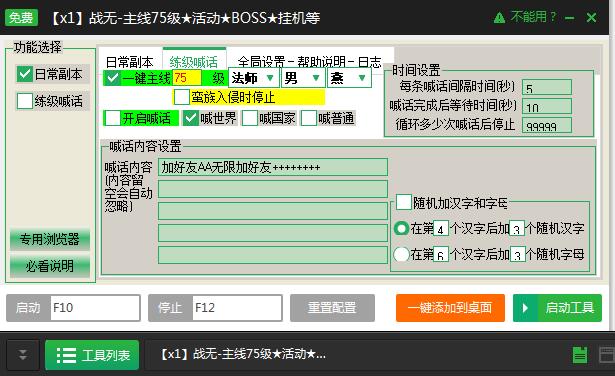The width and height of the screenshot is (615, 376).
Task: Click the window layout icon at bottom right
Action: tap(607, 354)
